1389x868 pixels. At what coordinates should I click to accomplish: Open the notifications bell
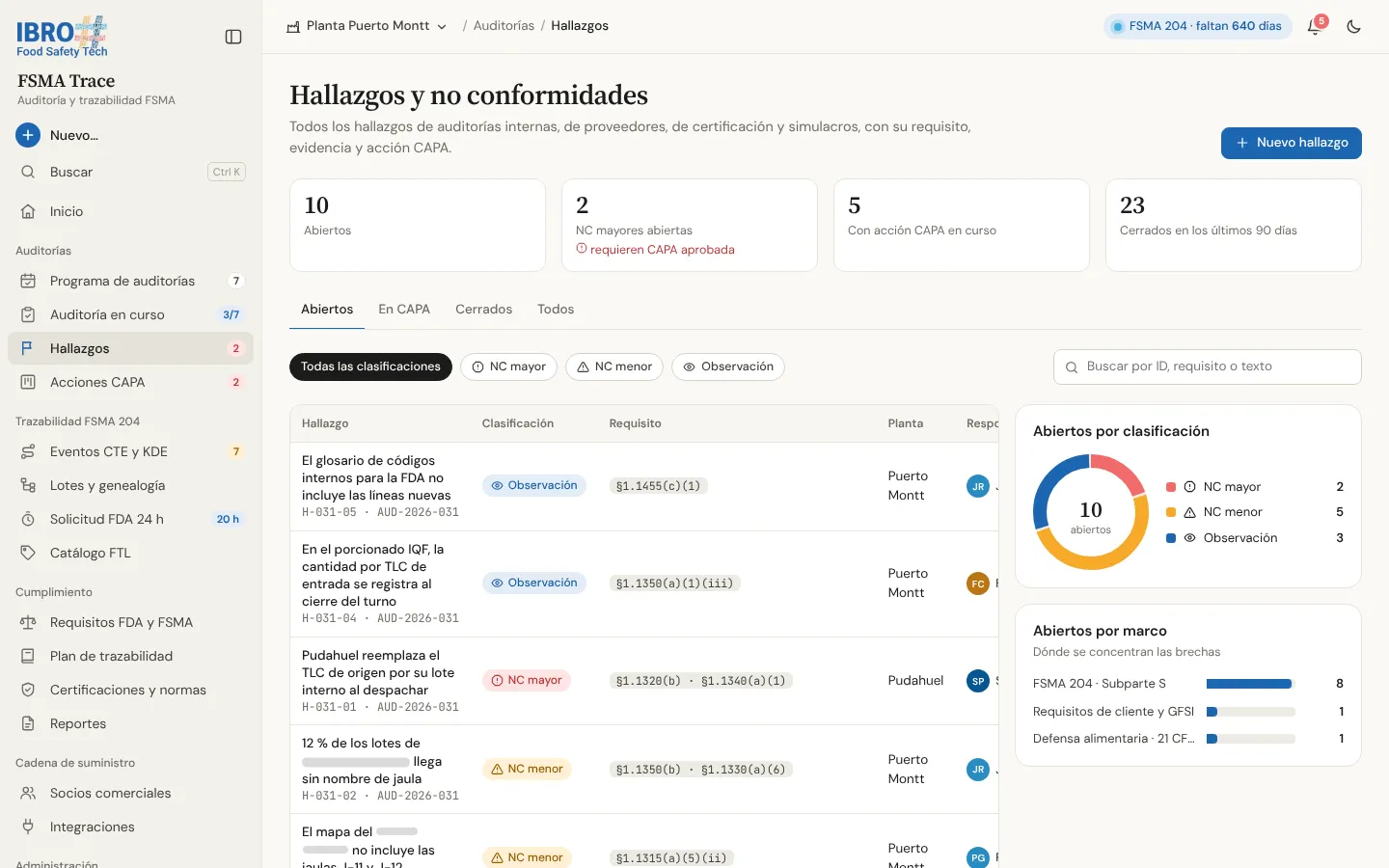click(1314, 27)
